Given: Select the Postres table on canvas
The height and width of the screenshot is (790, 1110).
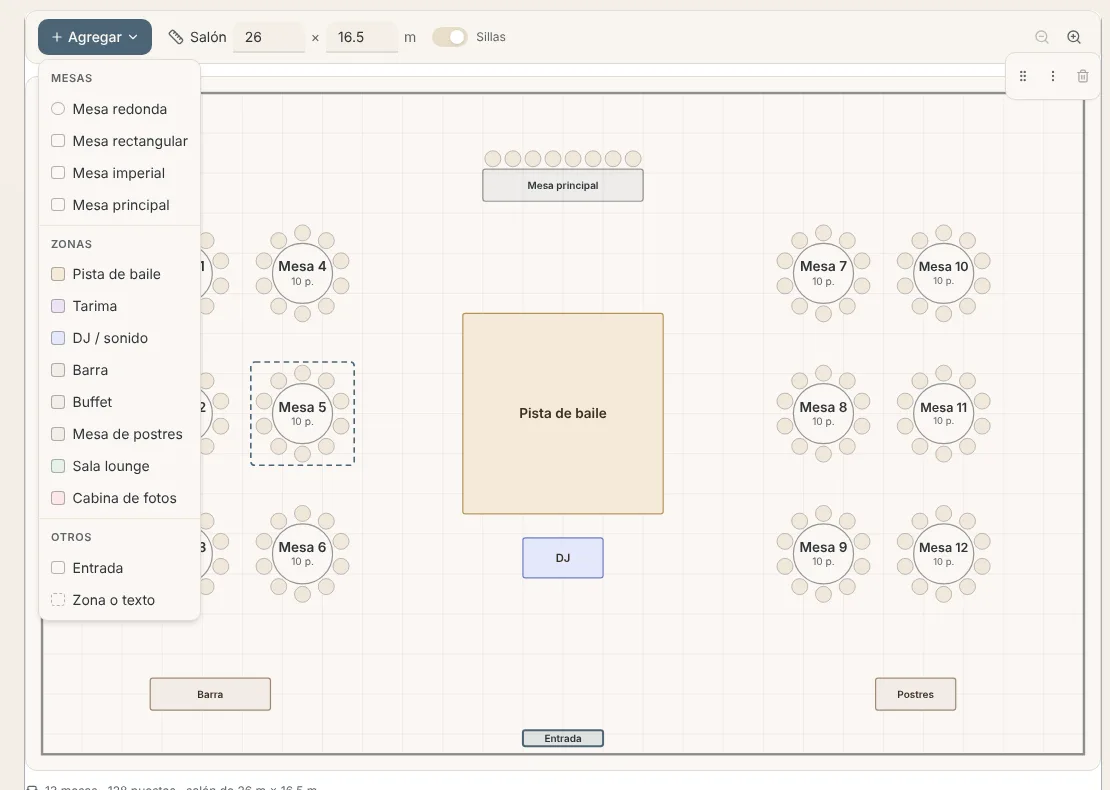Looking at the screenshot, I should point(915,694).
